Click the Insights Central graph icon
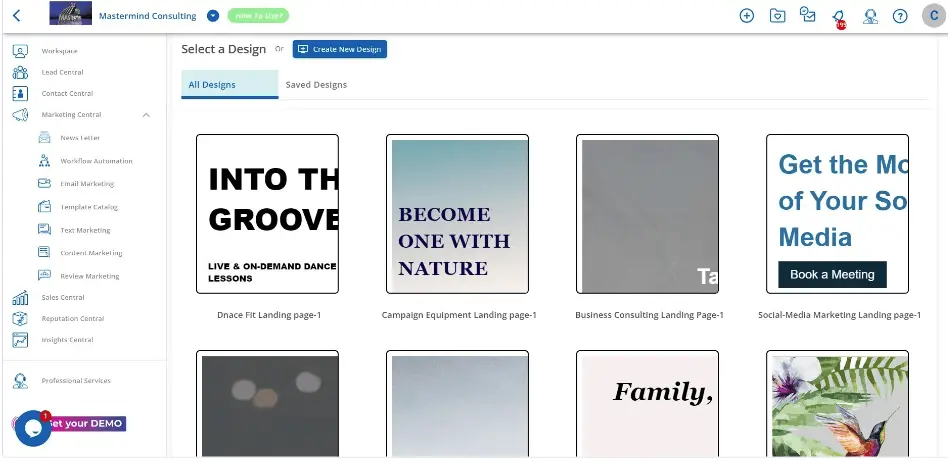The height and width of the screenshot is (461, 948). [x=20, y=340]
